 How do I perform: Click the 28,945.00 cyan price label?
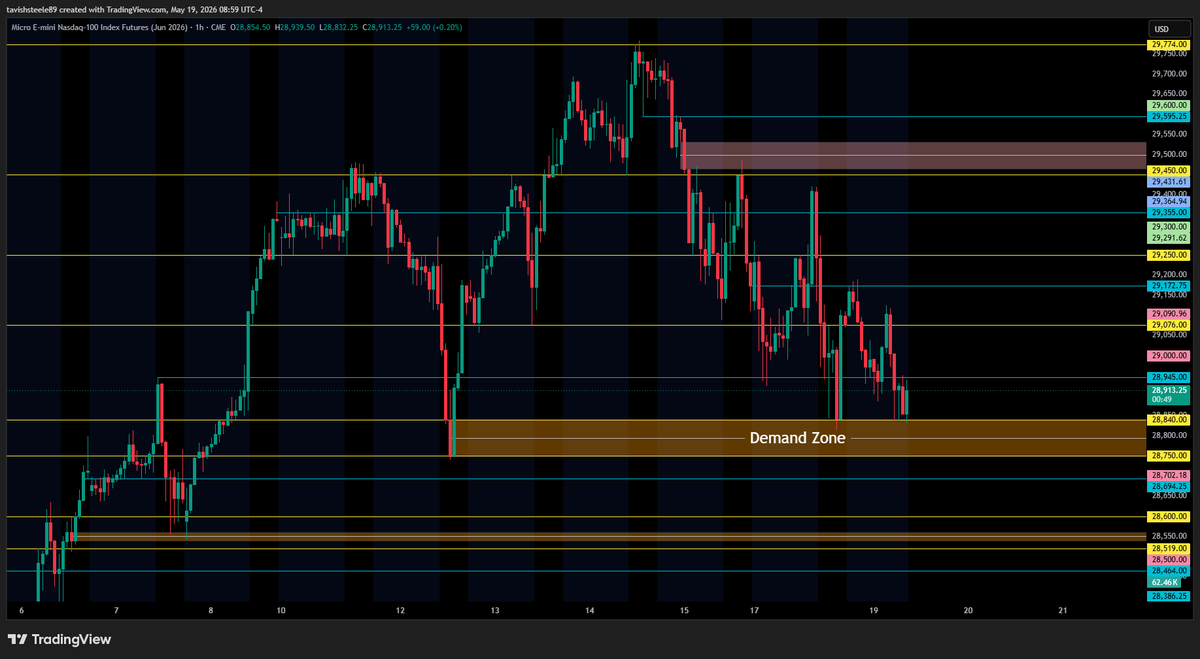point(1168,377)
